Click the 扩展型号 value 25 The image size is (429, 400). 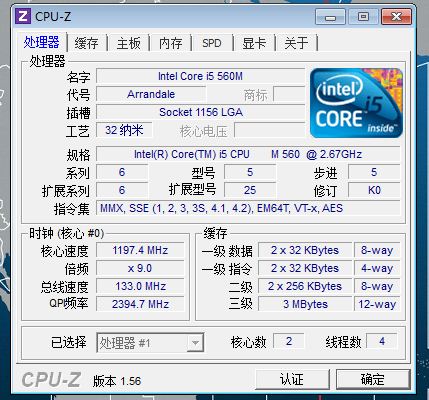(250, 190)
